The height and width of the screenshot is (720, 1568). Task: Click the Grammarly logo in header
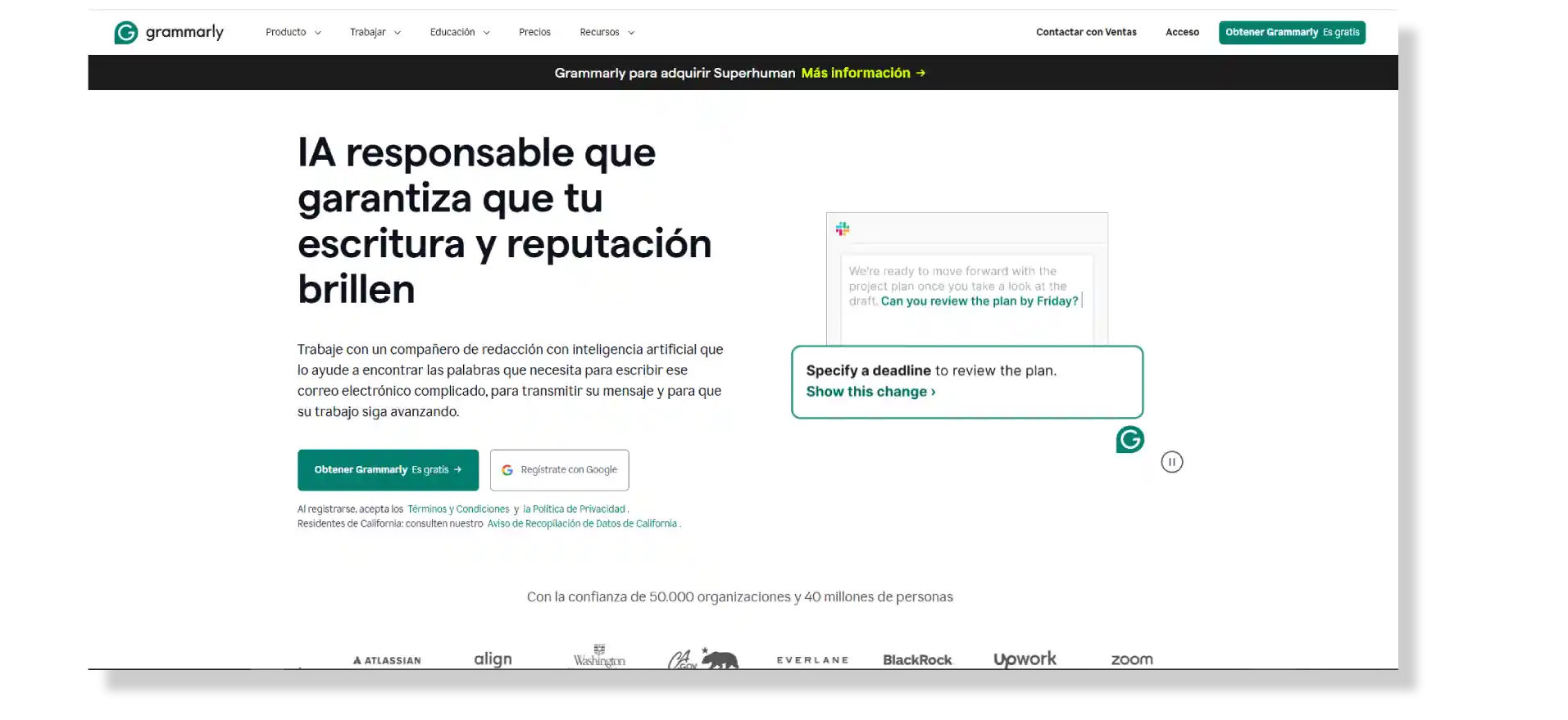tap(169, 33)
